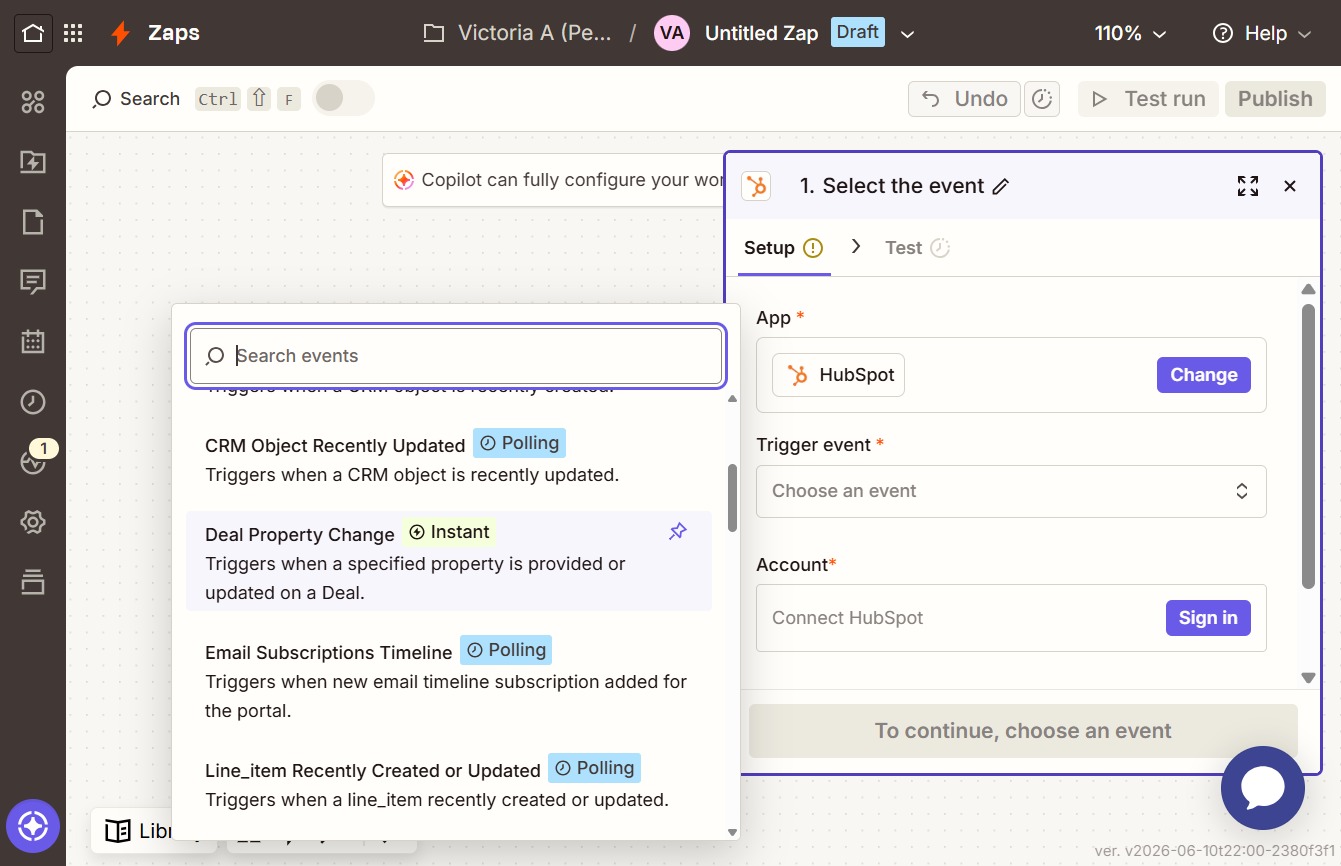Click the Test run button
Screen dimensions: 1341x866
1148,99
